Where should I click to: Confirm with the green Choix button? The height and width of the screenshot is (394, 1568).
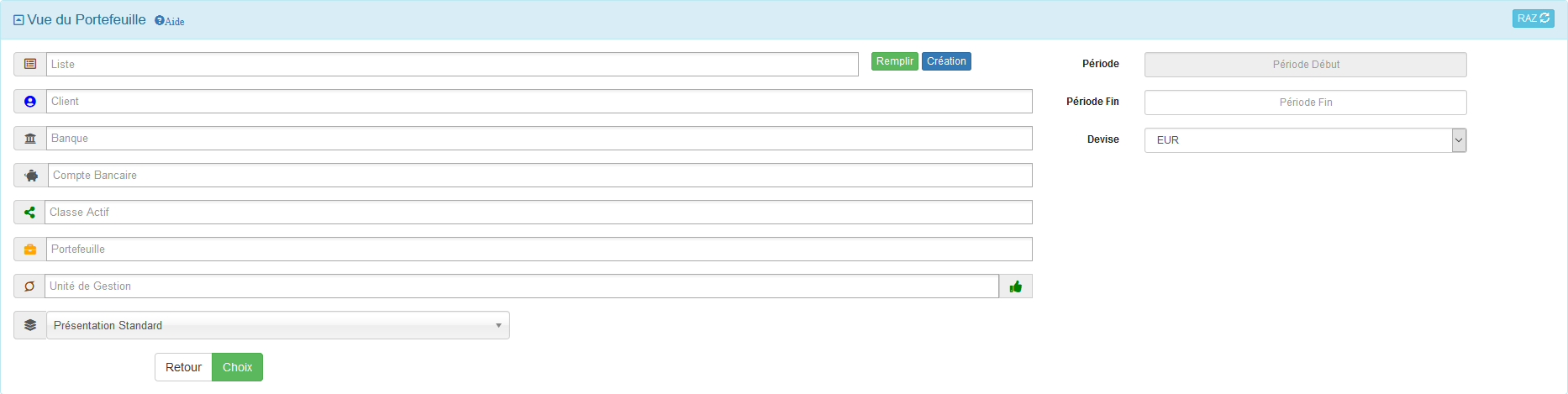(237, 367)
